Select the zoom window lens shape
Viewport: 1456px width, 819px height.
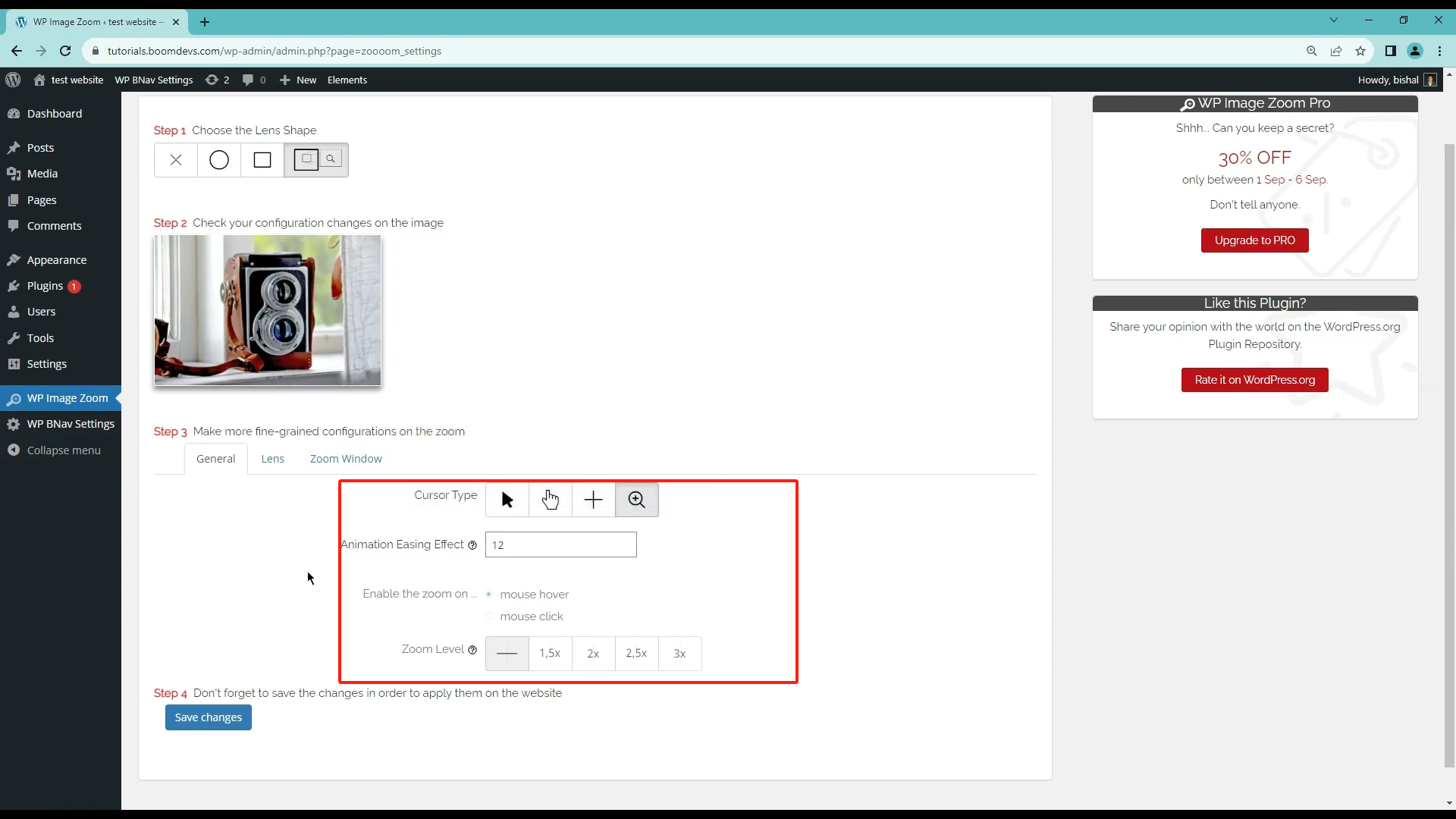[x=316, y=160]
